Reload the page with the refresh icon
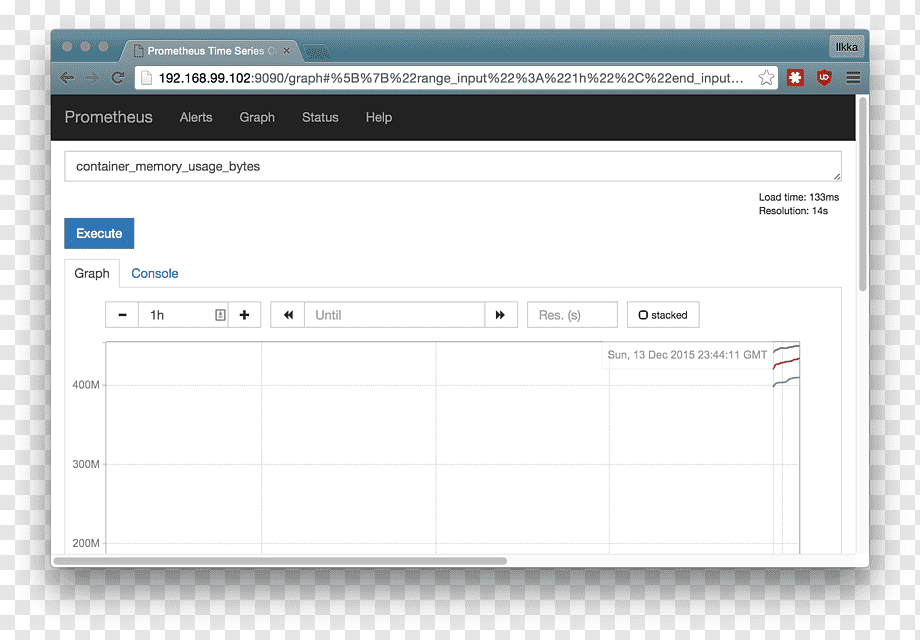920x640 pixels. (117, 77)
